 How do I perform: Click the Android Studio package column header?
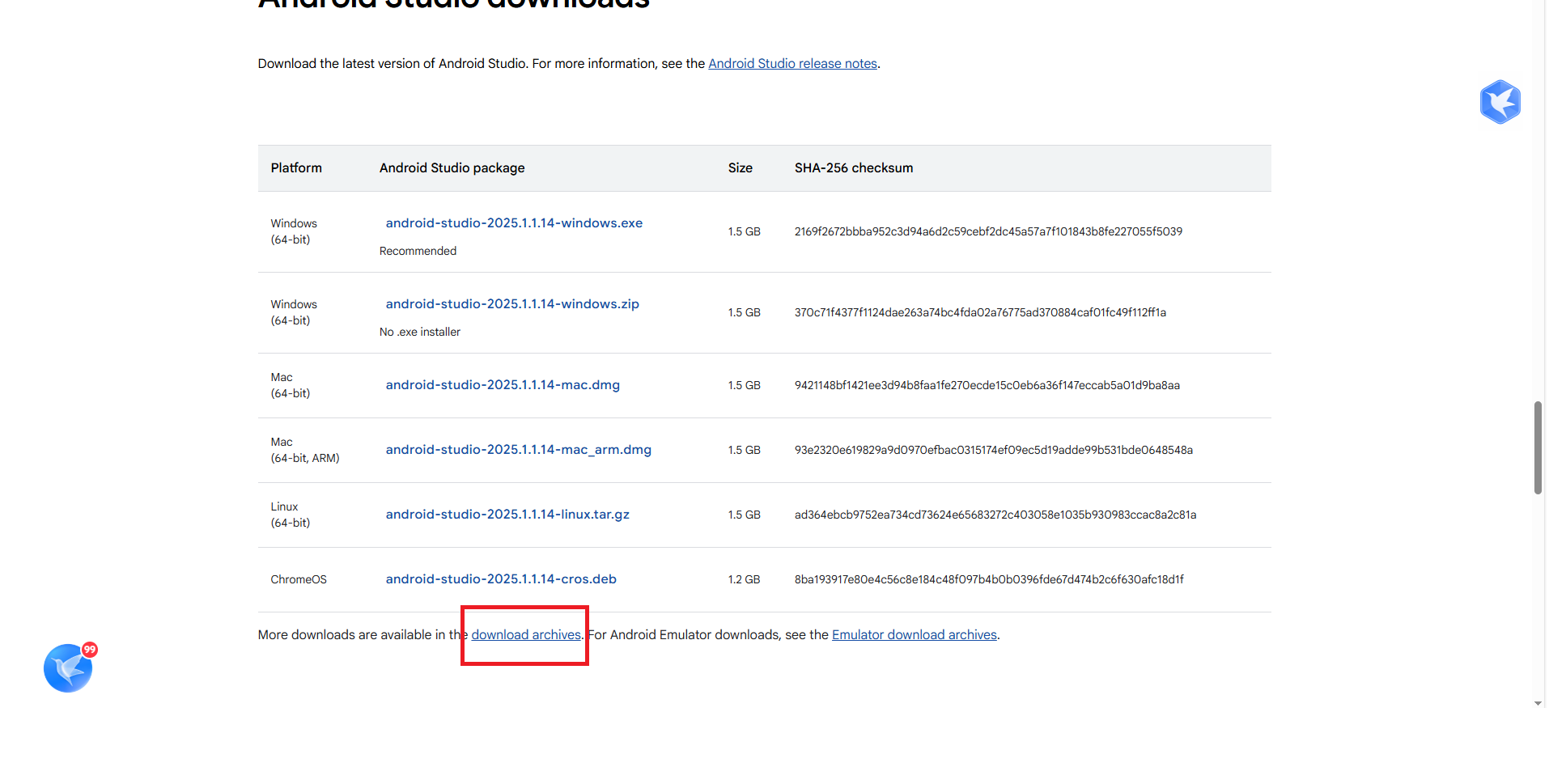(x=452, y=168)
